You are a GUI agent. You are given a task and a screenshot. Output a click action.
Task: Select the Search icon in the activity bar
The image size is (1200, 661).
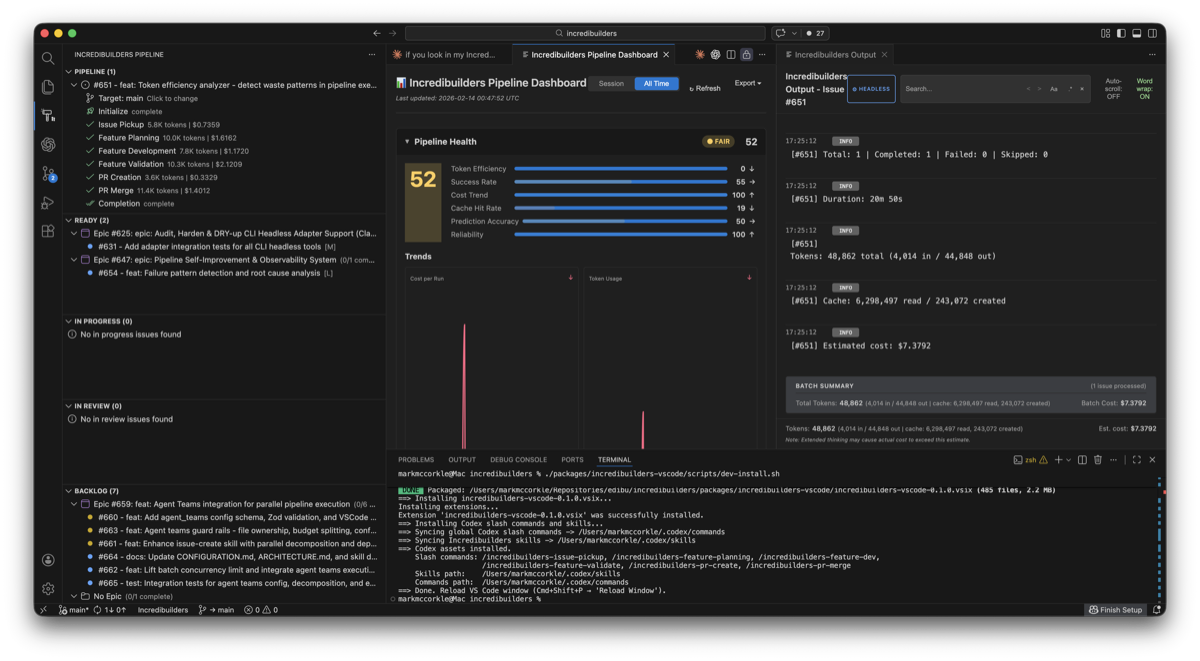[48, 58]
